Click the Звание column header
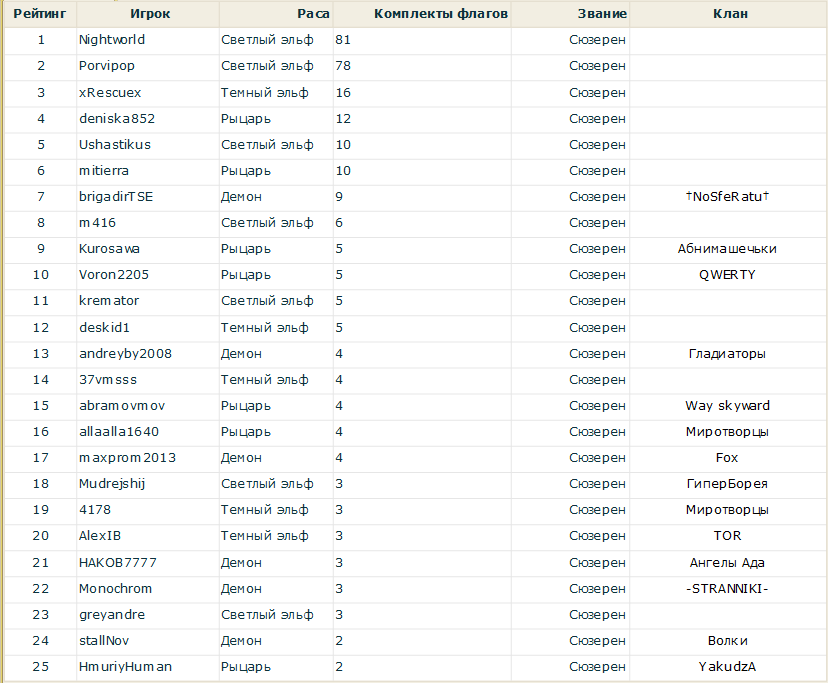The height and width of the screenshot is (683, 828). (602, 14)
